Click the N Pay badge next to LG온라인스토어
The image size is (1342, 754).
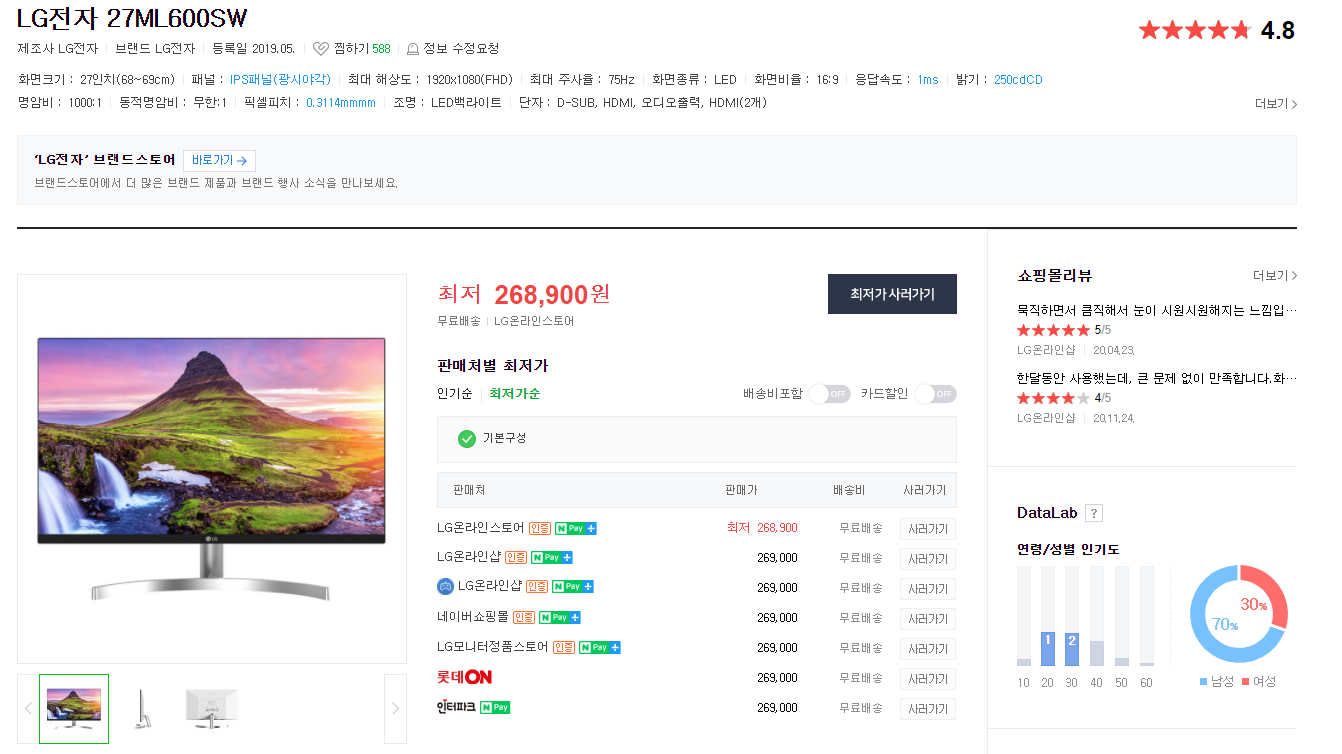coord(576,528)
